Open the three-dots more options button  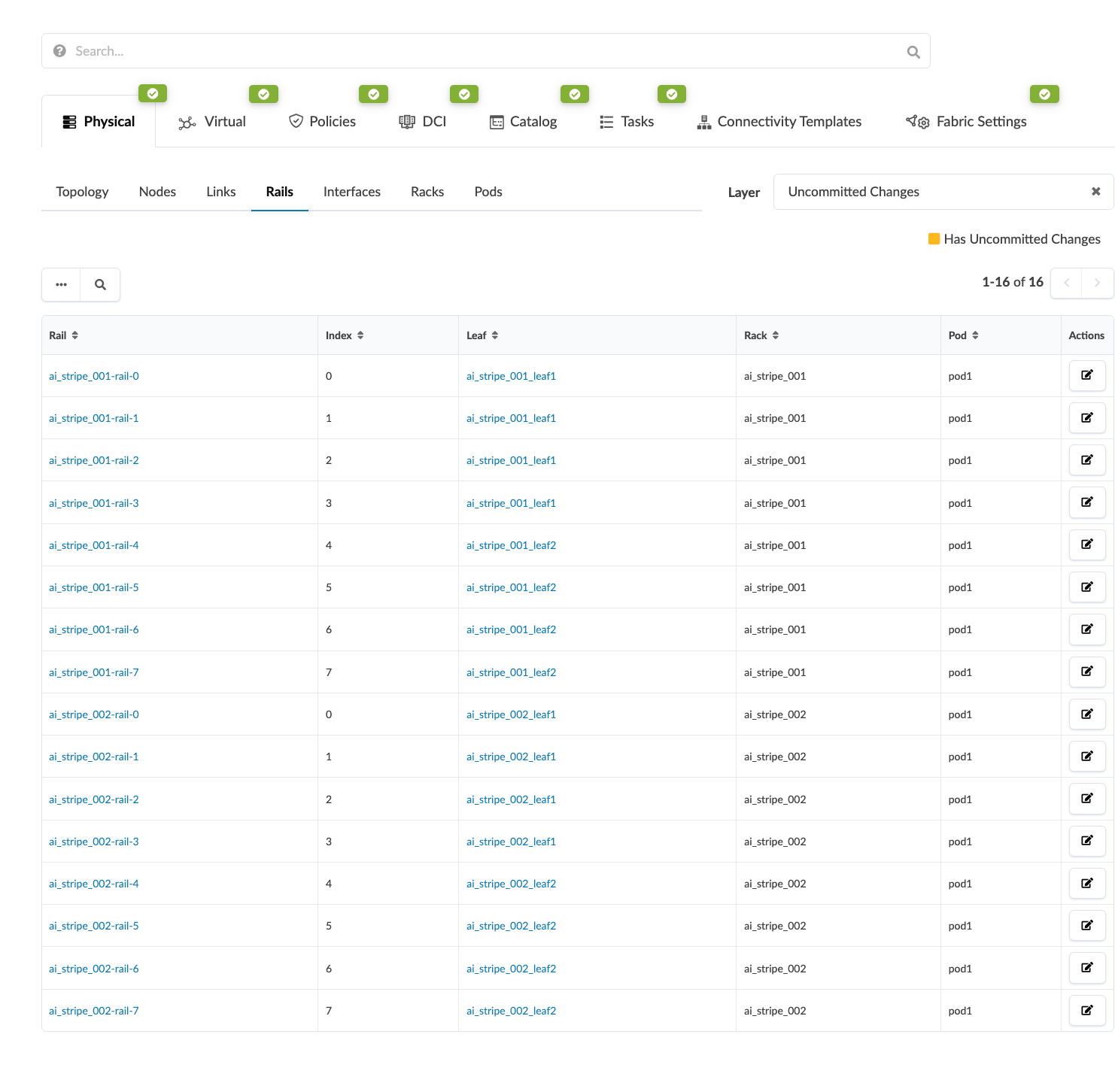(x=61, y=284)
